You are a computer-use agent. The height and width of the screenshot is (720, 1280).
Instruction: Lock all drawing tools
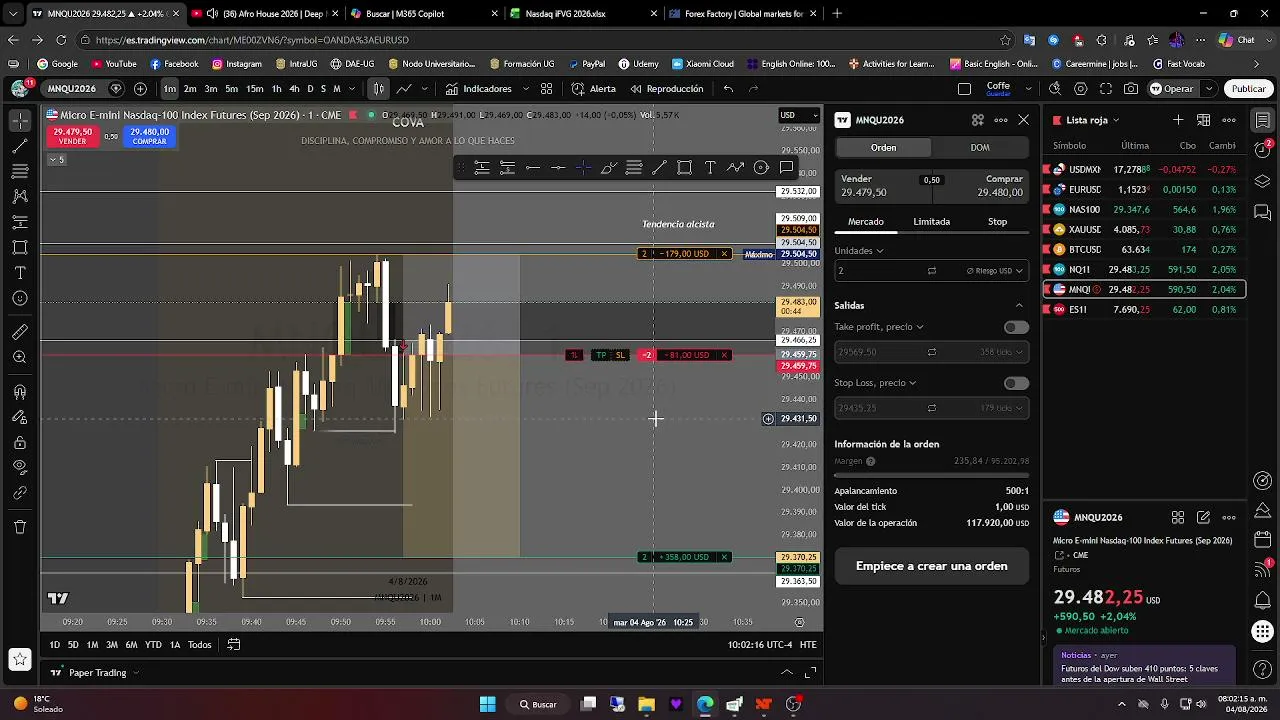point(20,442)
